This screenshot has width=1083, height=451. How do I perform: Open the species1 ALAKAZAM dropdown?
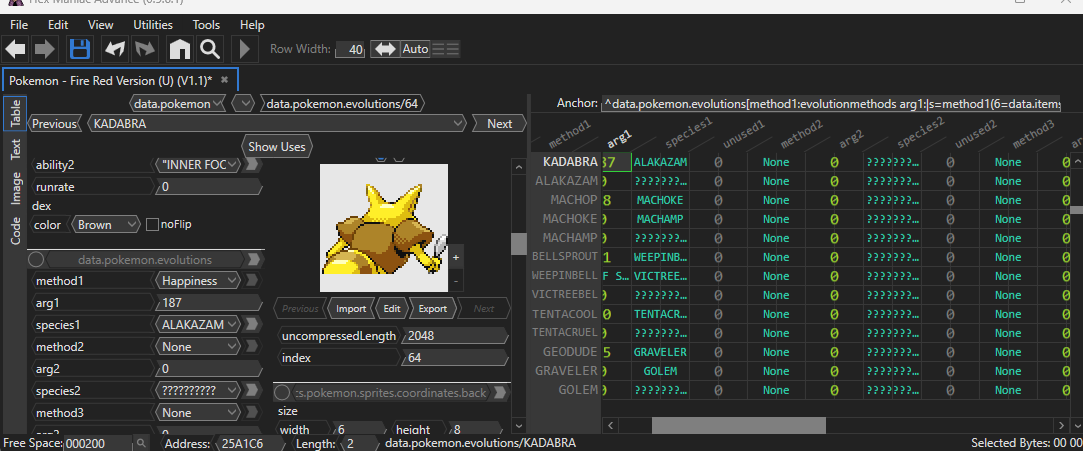198,324
